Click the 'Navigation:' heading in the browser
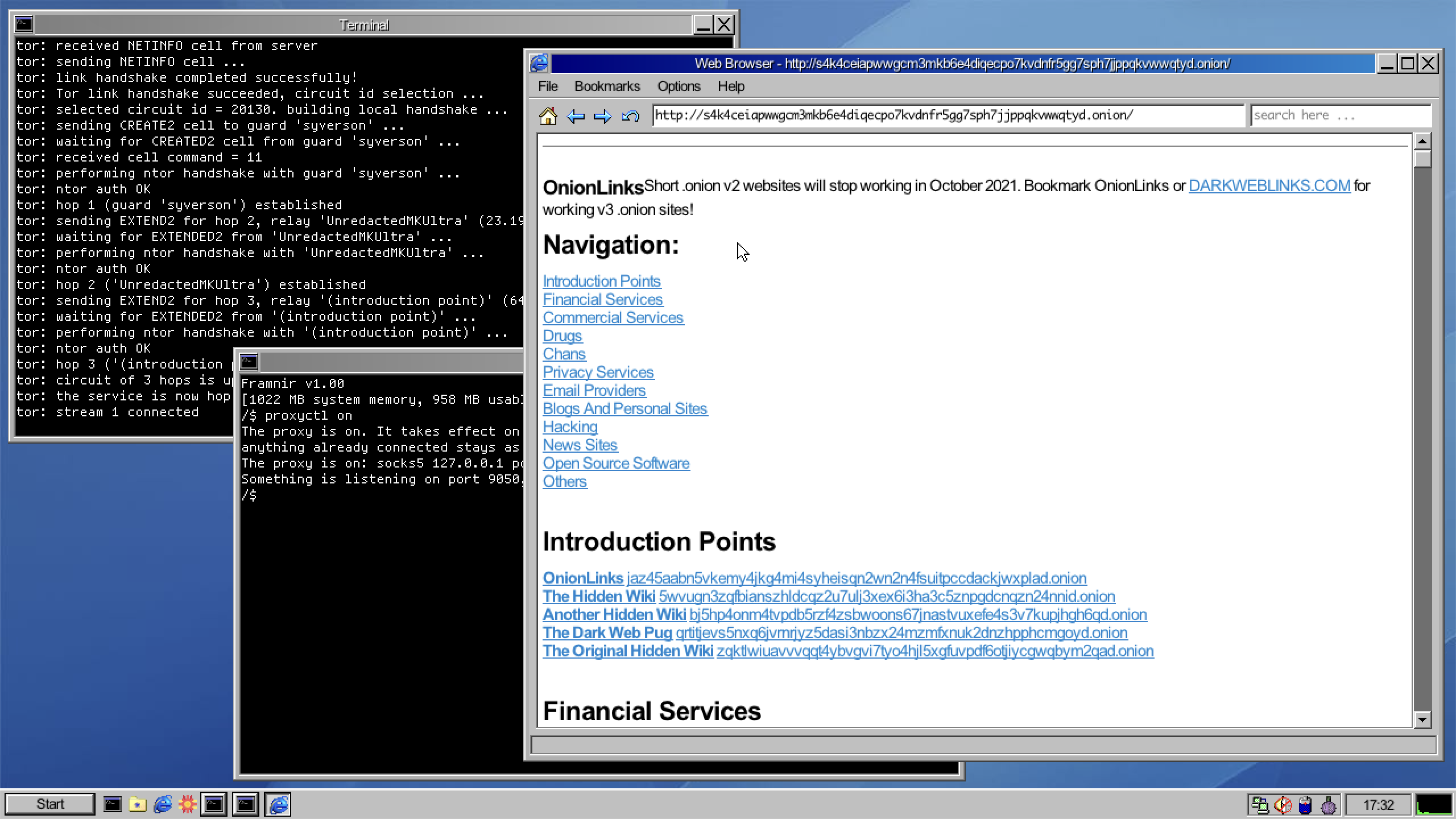 [611, 245]
